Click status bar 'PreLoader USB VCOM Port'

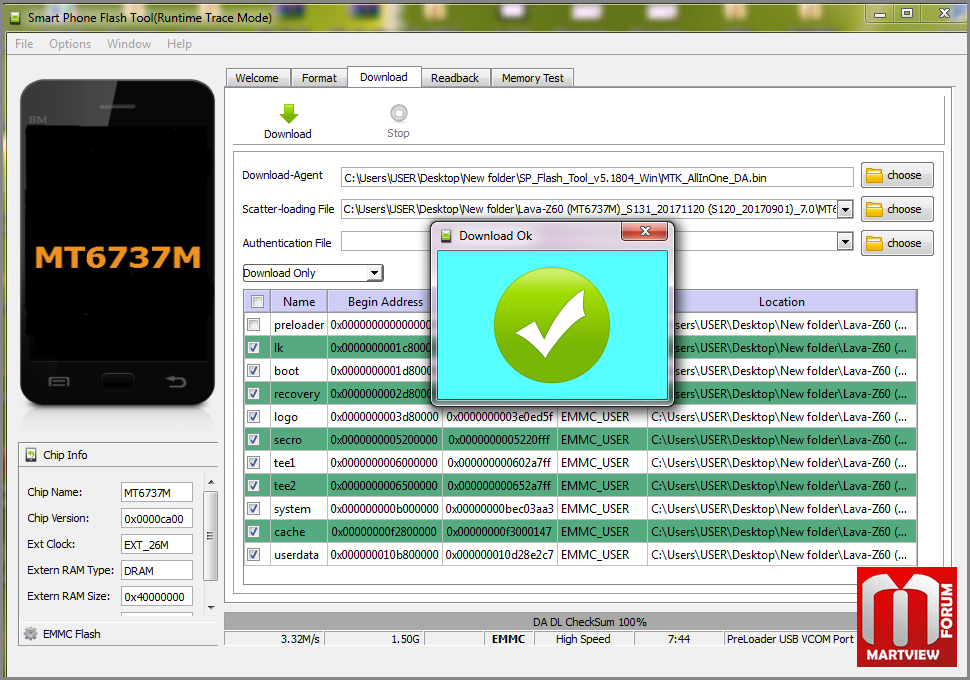789,639
